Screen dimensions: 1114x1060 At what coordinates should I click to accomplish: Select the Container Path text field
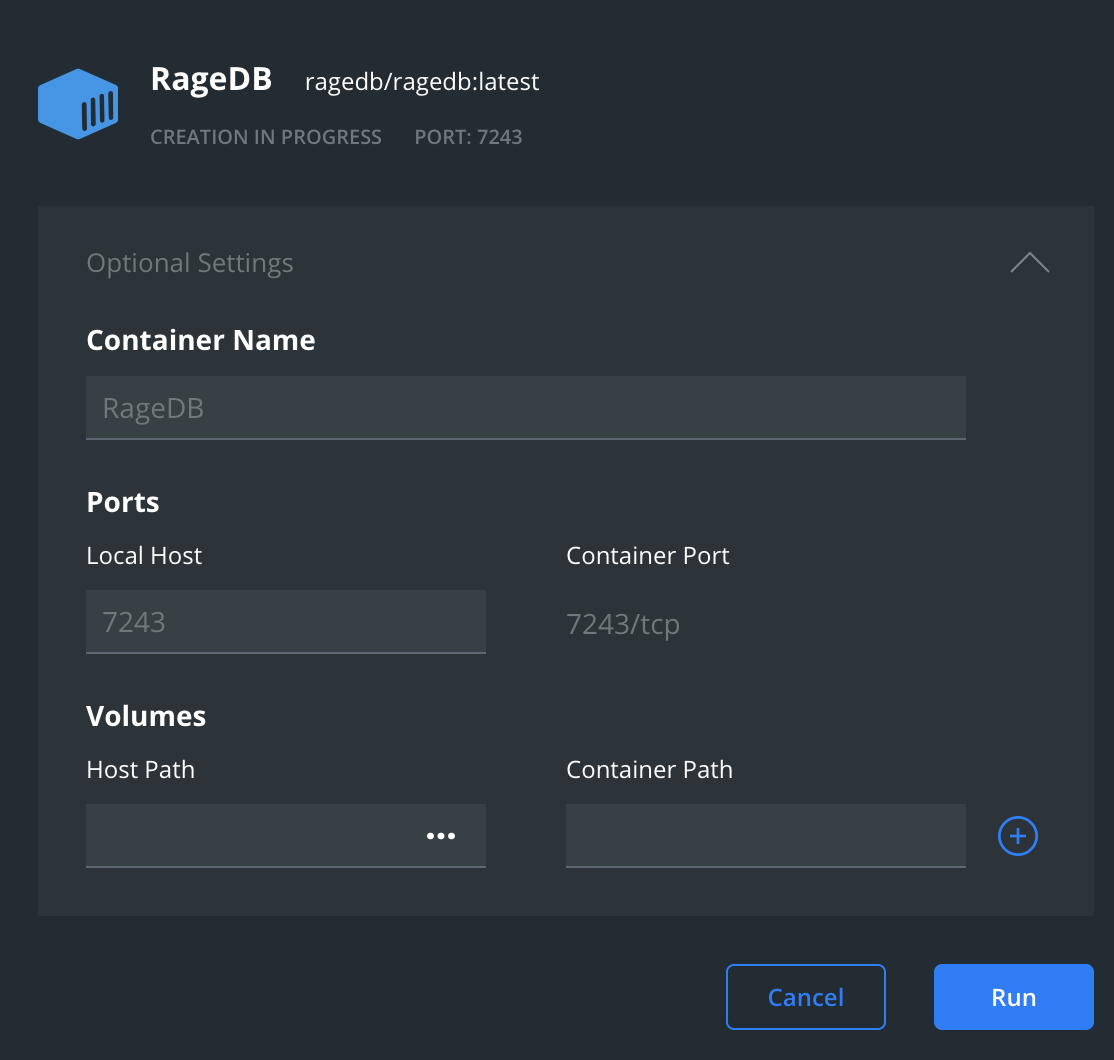tap(765, 836)
